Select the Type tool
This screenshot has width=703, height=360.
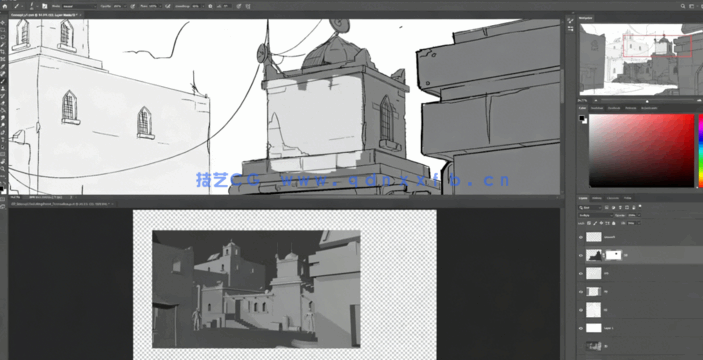pos(4,139)
